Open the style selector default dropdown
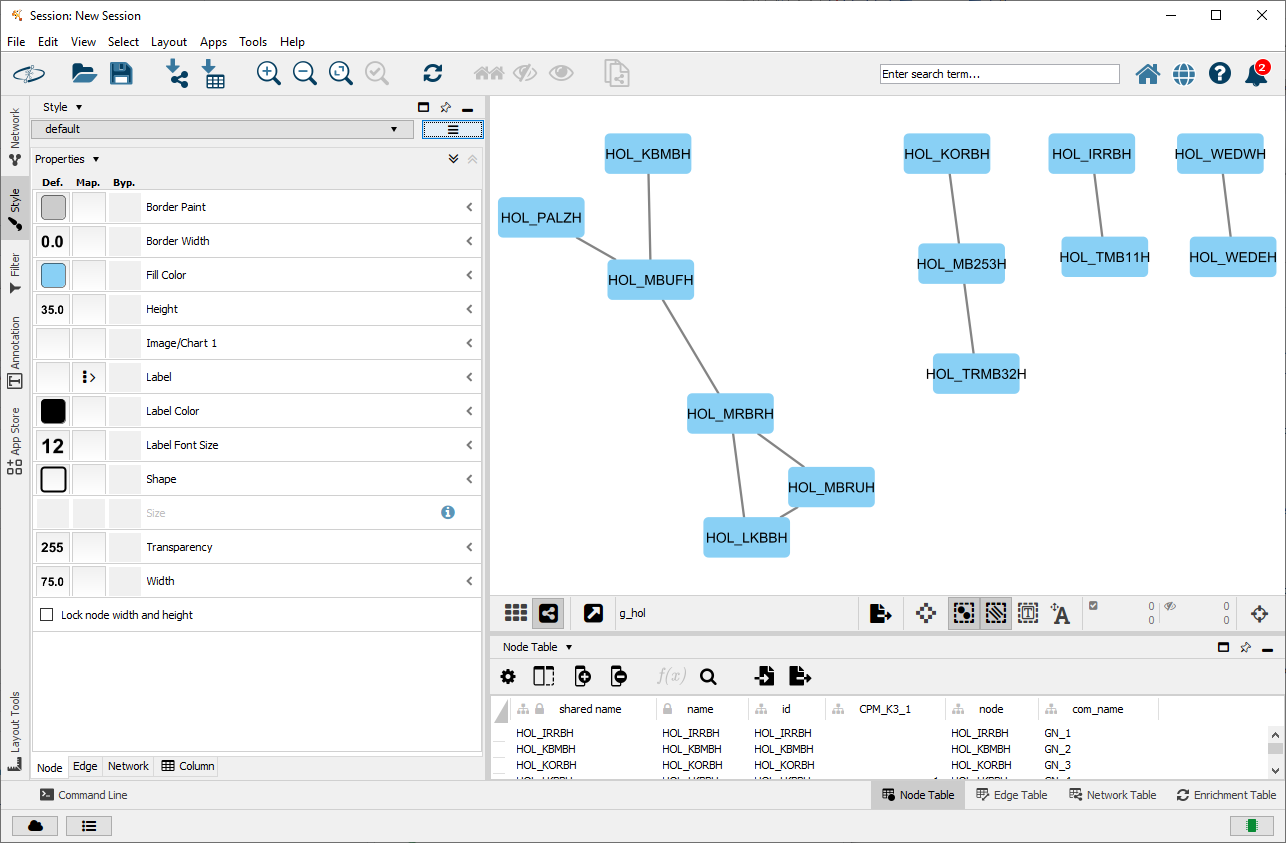The image size is (1286, 843). click(222, 129)
